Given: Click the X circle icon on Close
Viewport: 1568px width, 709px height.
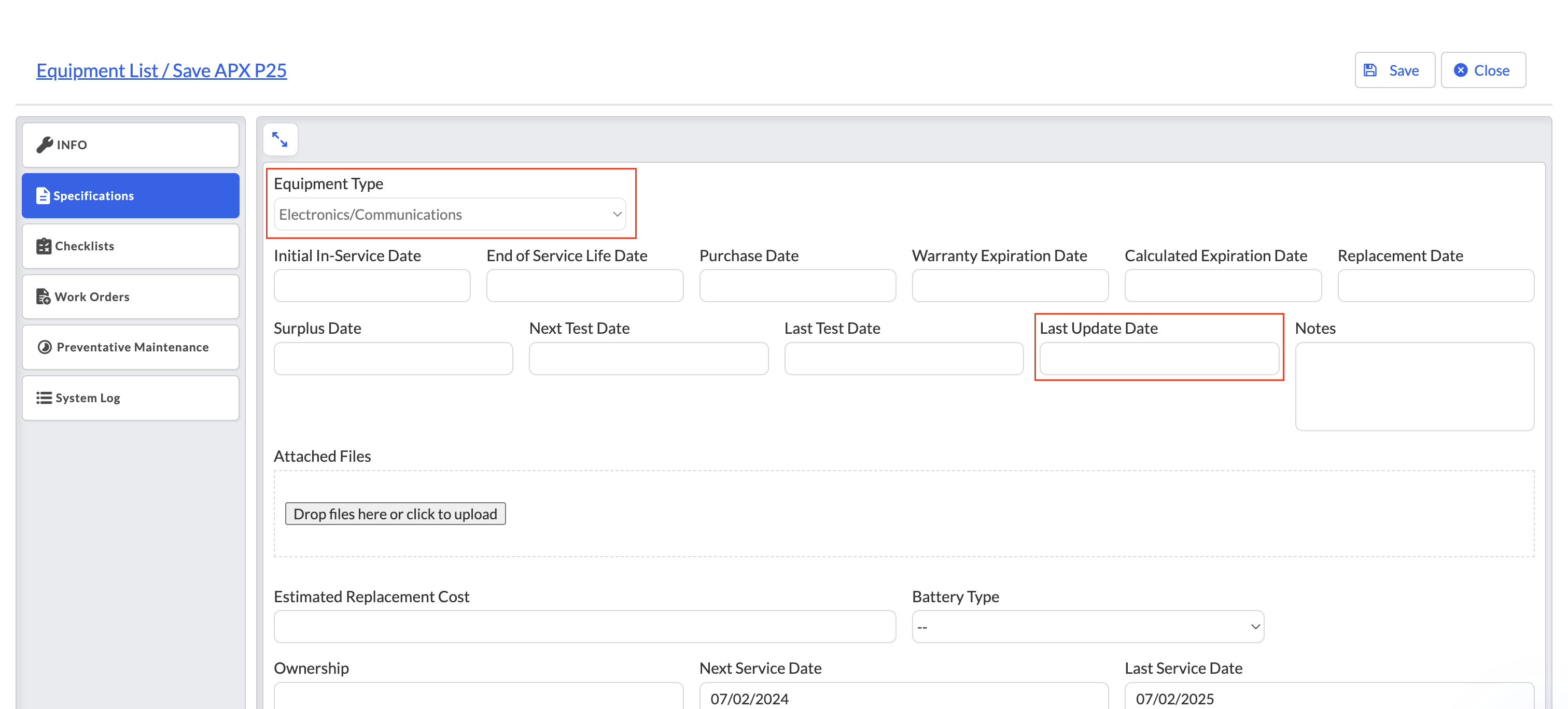Looking at the screenshot, I should point(1461,70).
